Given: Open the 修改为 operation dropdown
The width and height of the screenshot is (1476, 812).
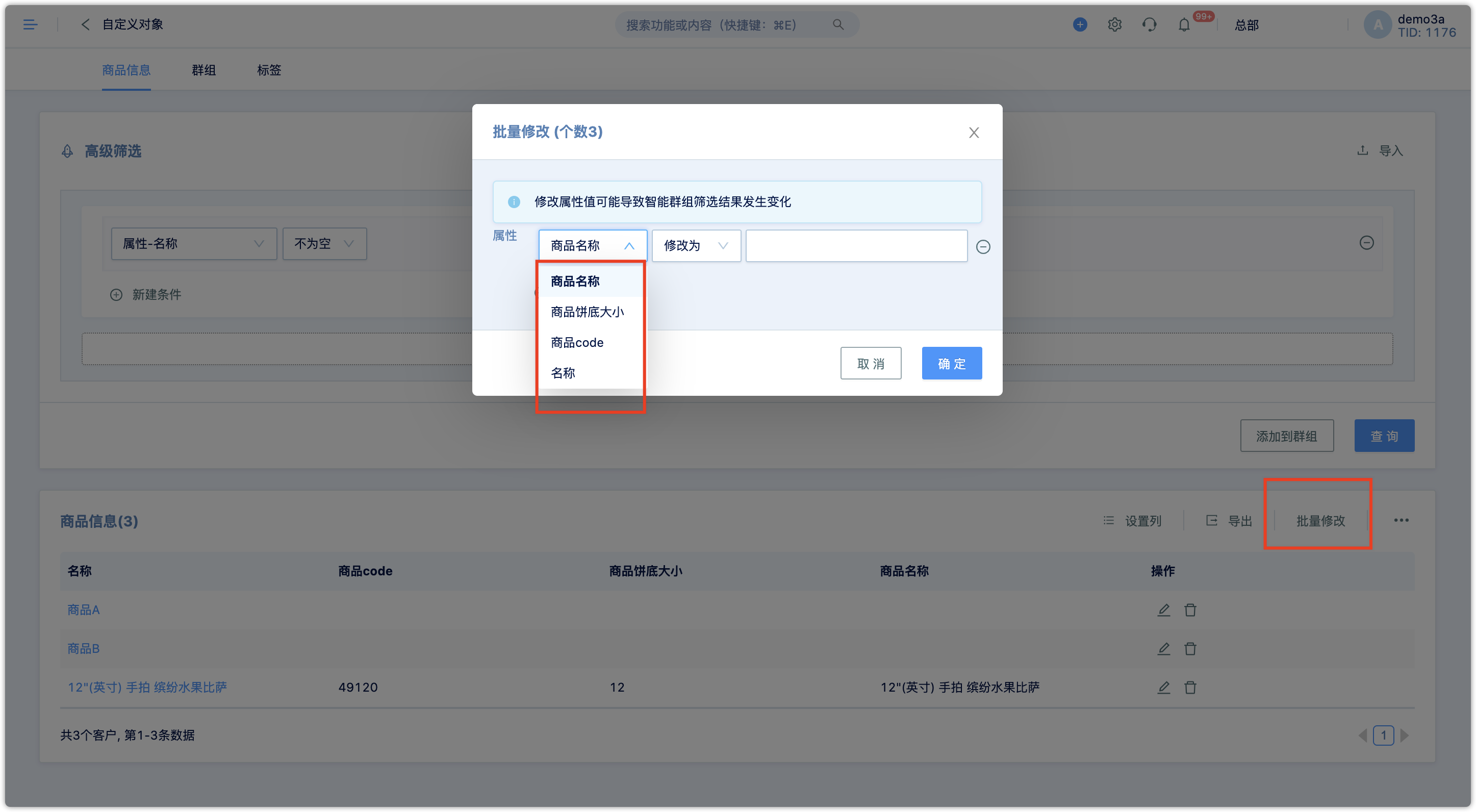Looking at the screenshot, I should coord(696,246).
